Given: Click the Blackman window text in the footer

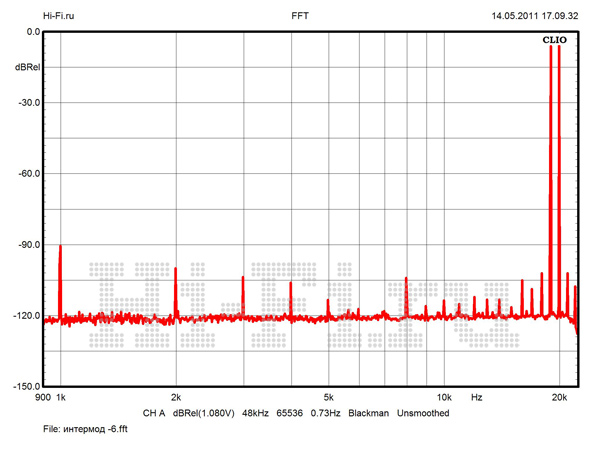Looking at the screenshot, I should (x=368, y=412).
